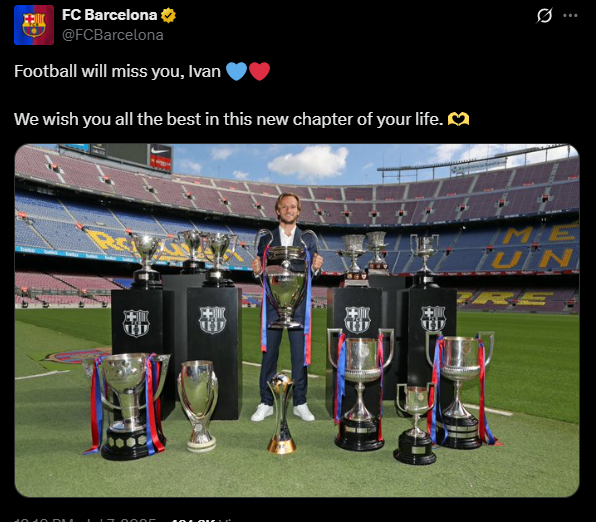The height and width of the screenshot is (522, 596).
Task: Click the gold verified badge
Action: [168, 15]
